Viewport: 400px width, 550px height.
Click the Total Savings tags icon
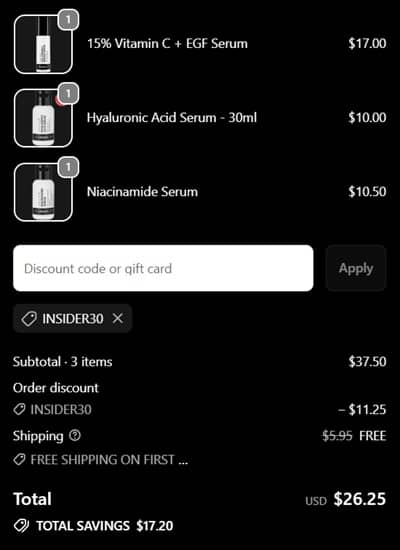tap(22, 526)
